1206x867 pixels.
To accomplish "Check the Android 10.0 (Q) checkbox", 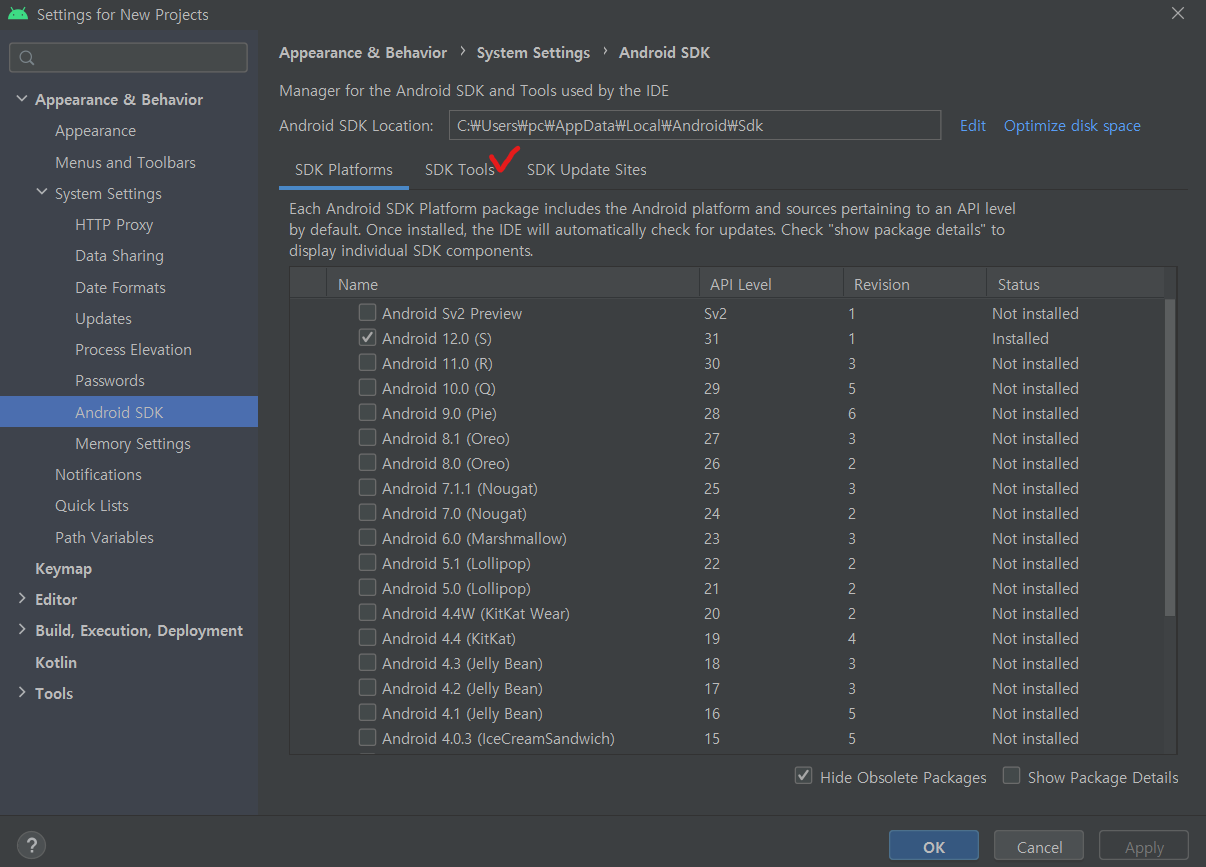I will coord(368,388).
